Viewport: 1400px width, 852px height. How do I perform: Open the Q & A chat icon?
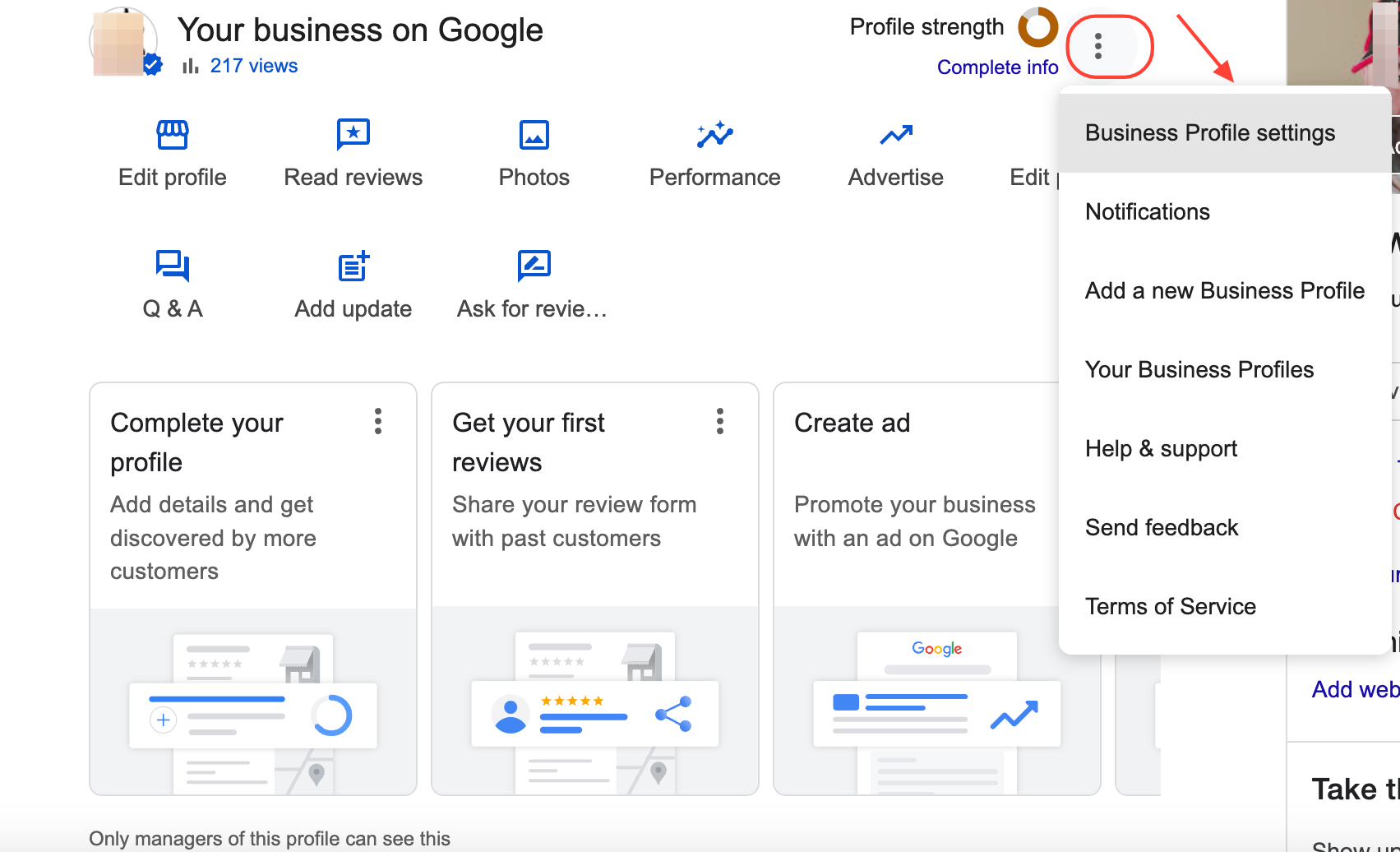[173, 266]
